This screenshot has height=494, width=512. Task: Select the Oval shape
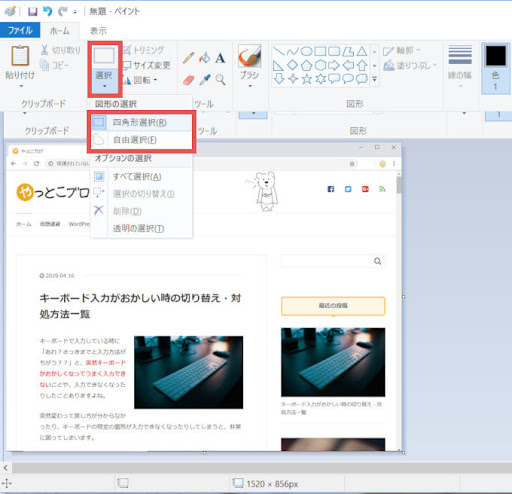(306, 51)
